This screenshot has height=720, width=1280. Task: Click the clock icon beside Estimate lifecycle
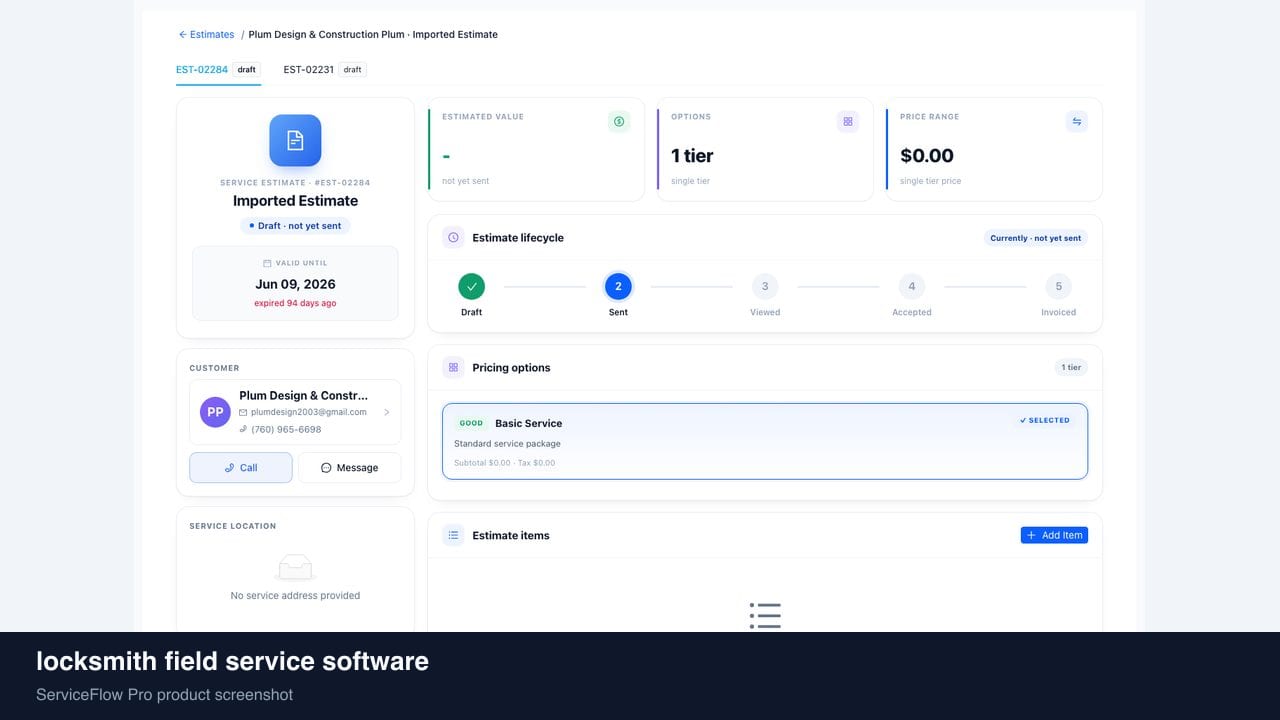click(x=453, y=238)
